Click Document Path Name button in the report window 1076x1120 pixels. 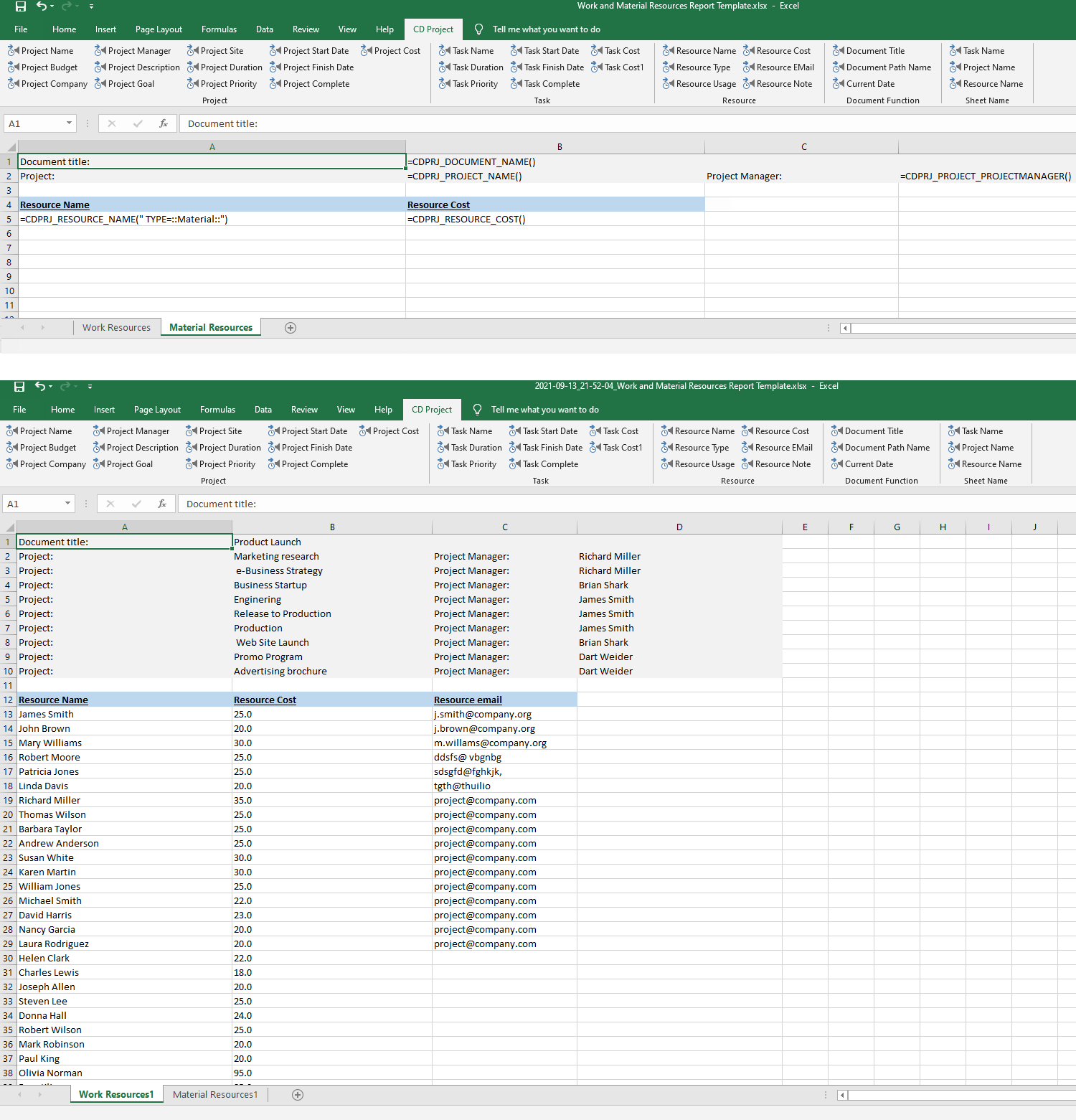pos(881,448)
